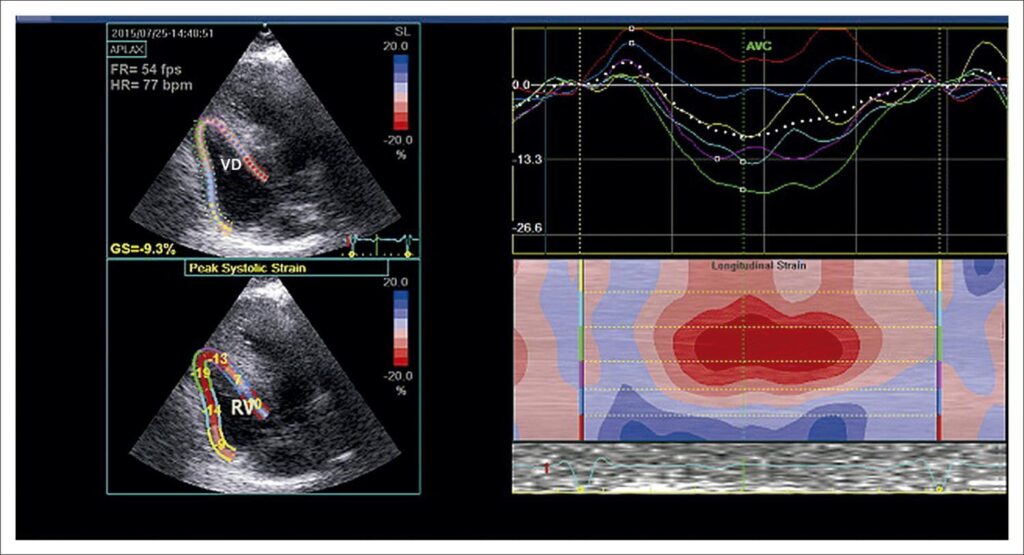Click the peak marker on the green strain curve
The height and width of the screenshot is (555, 1024).
coord(743,190)
